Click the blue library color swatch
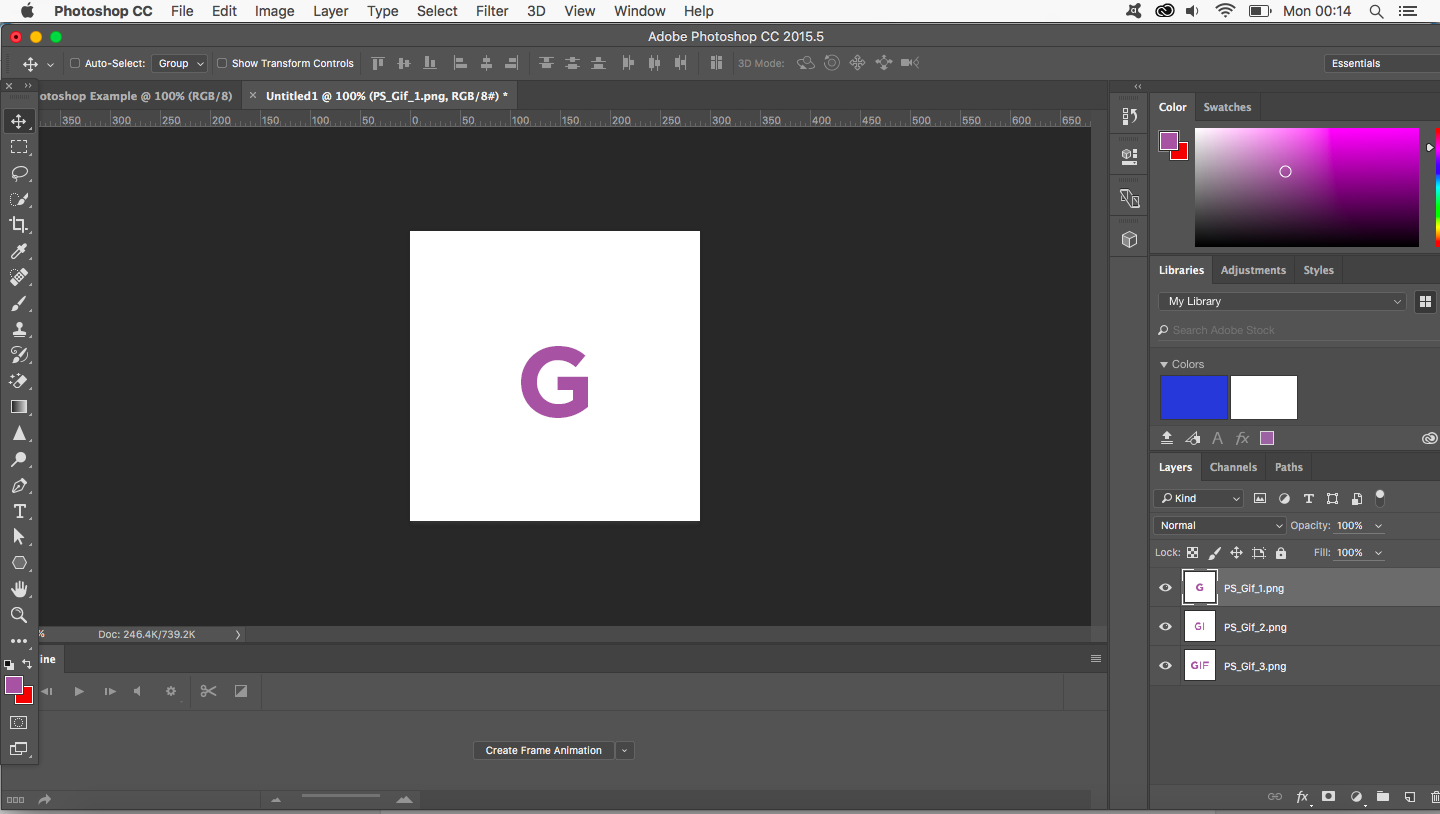The height and width of the screenshot is (814, 1440). tap(1194, 398)
